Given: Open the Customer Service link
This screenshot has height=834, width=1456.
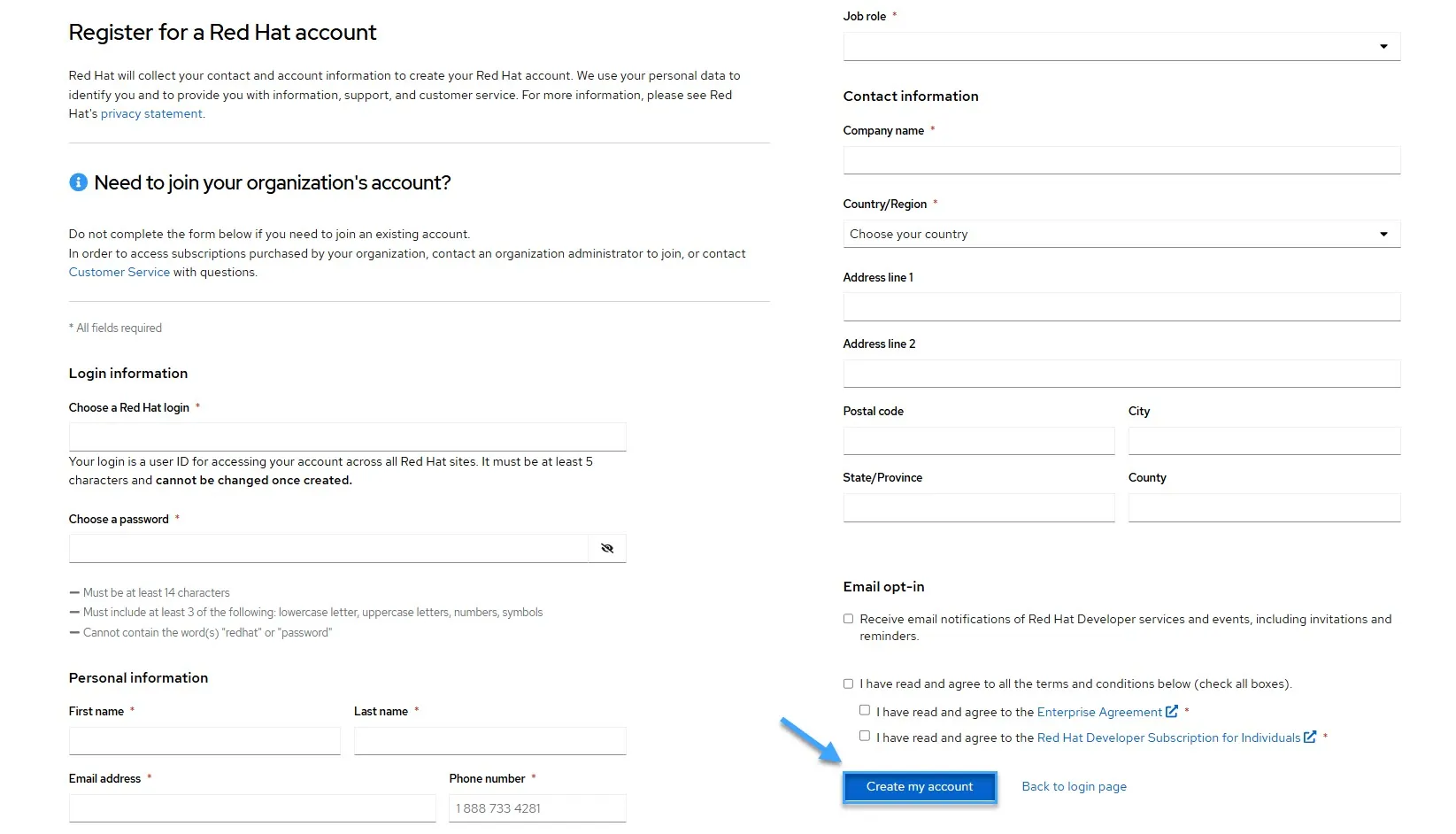Looking at the screenshot, I should [119, 273].
